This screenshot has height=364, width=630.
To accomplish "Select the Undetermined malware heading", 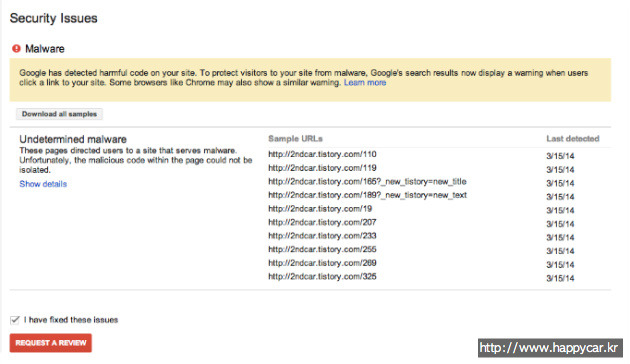I will [73, 139].
